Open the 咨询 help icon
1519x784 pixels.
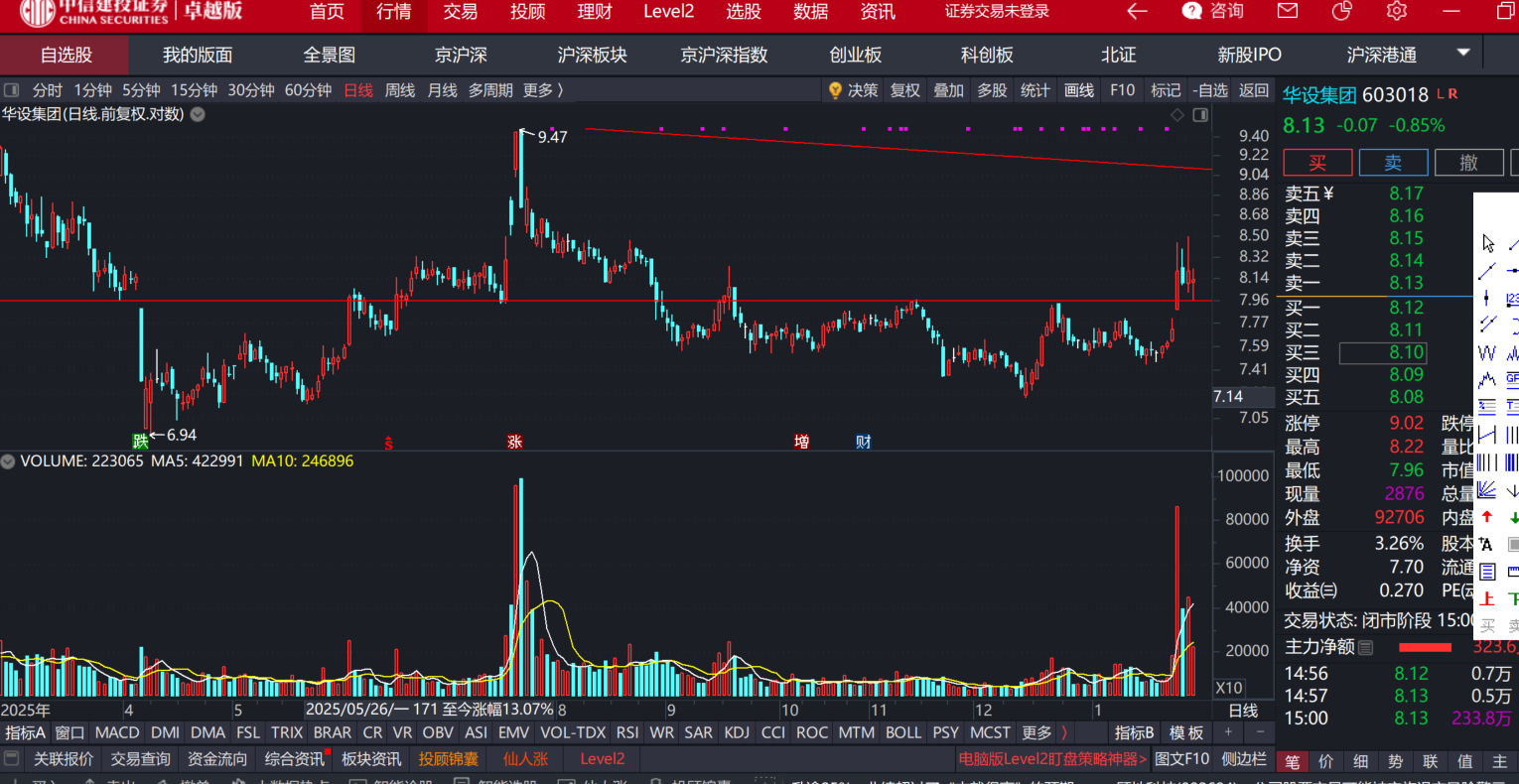[x=1192, y=11]
